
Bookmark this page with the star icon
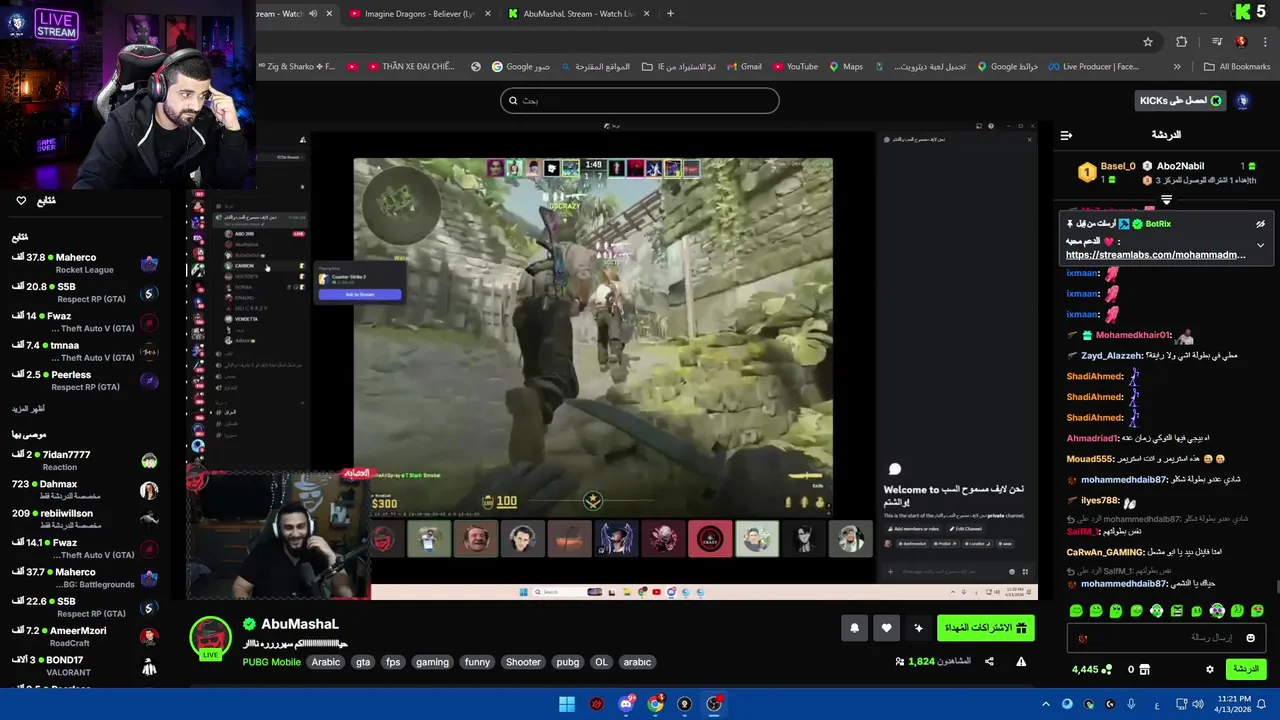click(x=1148, y=42)
